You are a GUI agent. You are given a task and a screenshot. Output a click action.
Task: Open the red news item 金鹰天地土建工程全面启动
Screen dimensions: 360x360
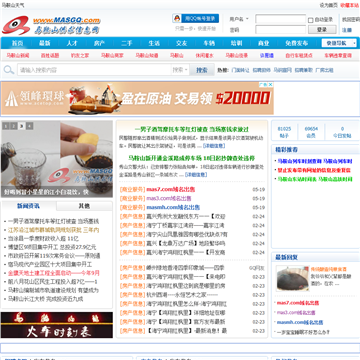(x=54, y=273)
